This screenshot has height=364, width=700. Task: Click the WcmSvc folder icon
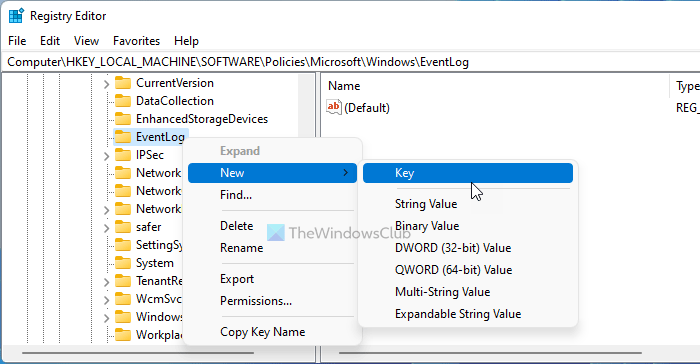[x=123, y=299]
